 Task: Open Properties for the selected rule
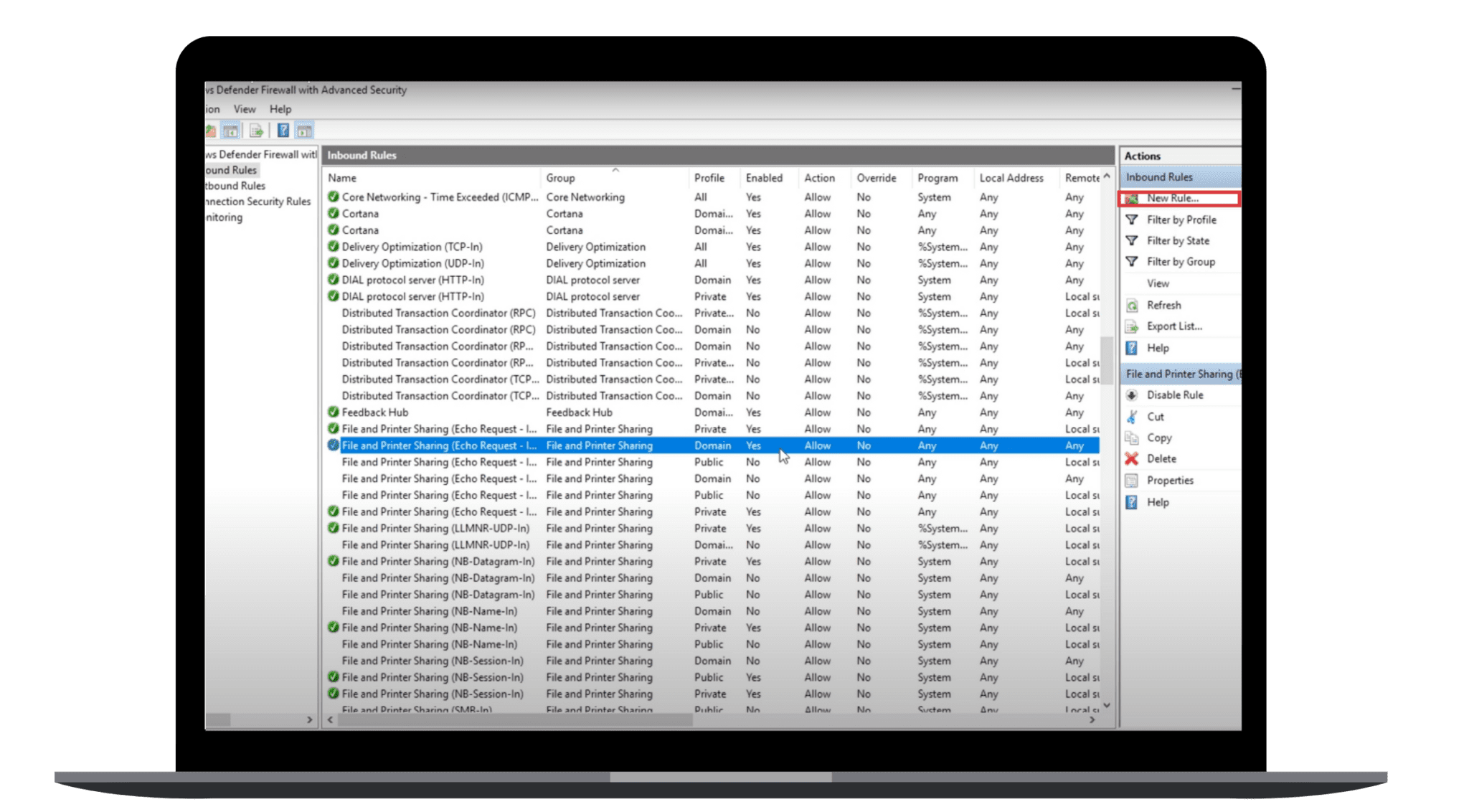[1169, 481]
